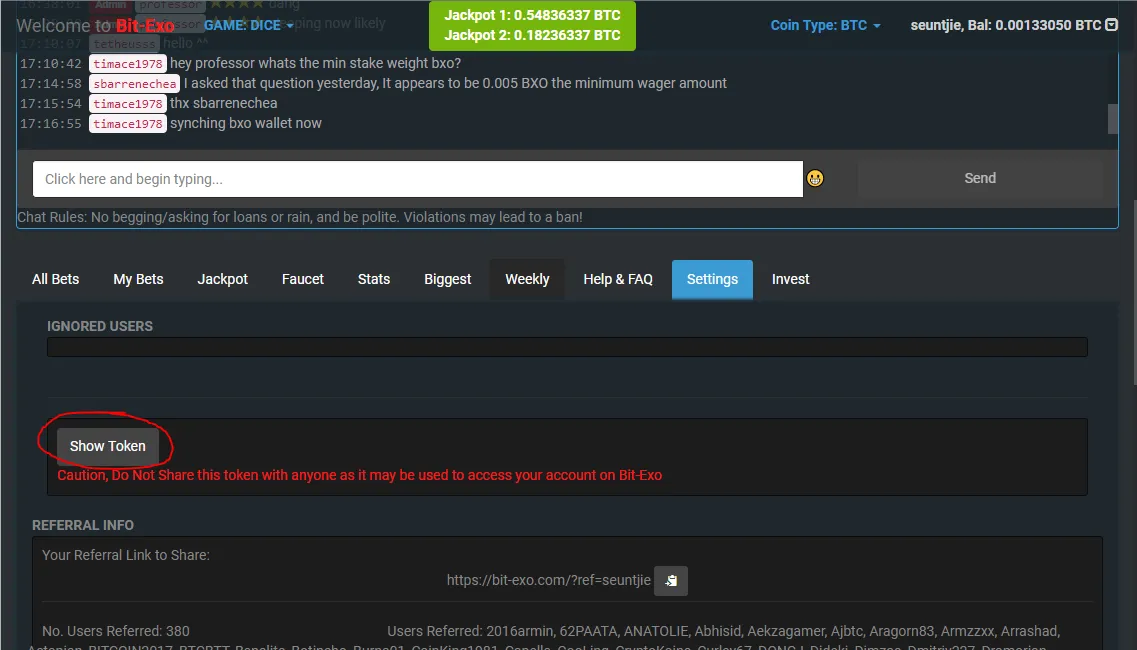This screenshot has height=650, width=1137.
Task: Send the chat message
Action: click(980, 178)
